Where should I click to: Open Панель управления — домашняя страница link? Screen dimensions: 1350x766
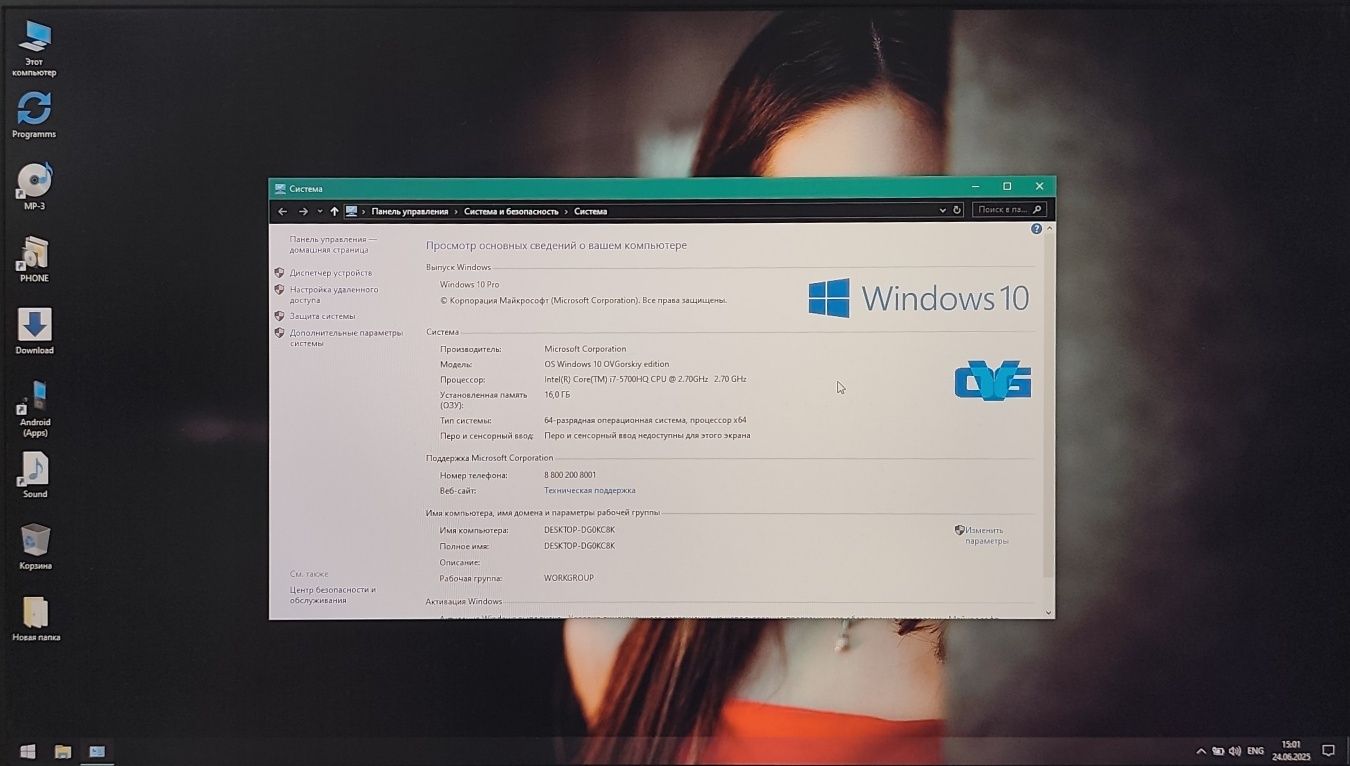[x=333, y=244]
